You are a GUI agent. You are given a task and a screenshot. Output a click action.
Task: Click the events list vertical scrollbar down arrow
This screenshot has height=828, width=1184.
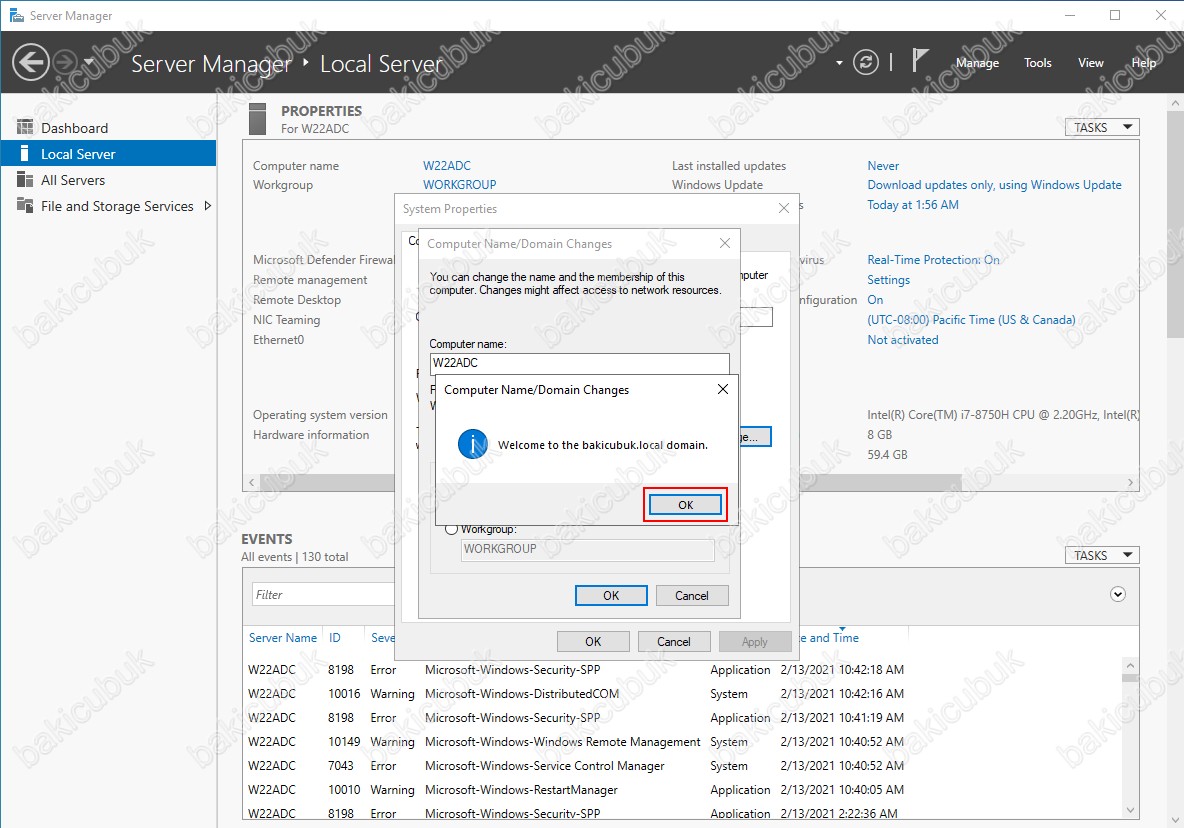(1130, 810)
